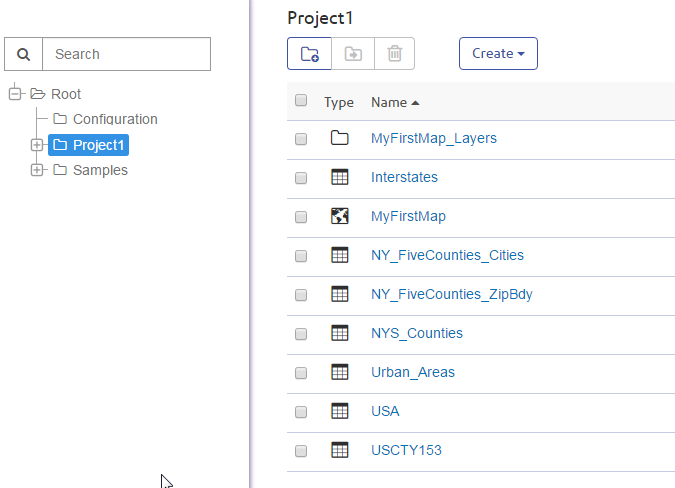Click the search magnifier icon

coord(23,54)
